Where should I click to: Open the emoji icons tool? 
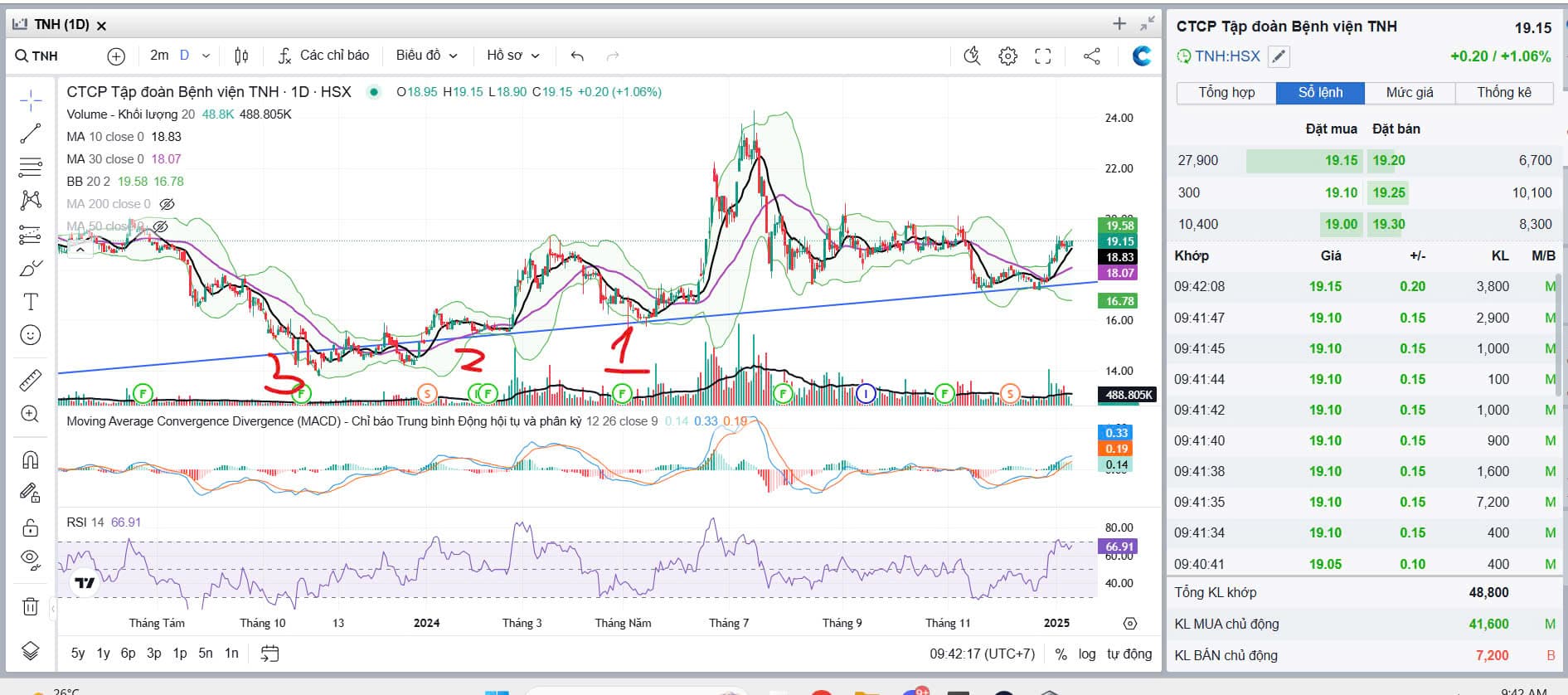(x=31, y=335)
